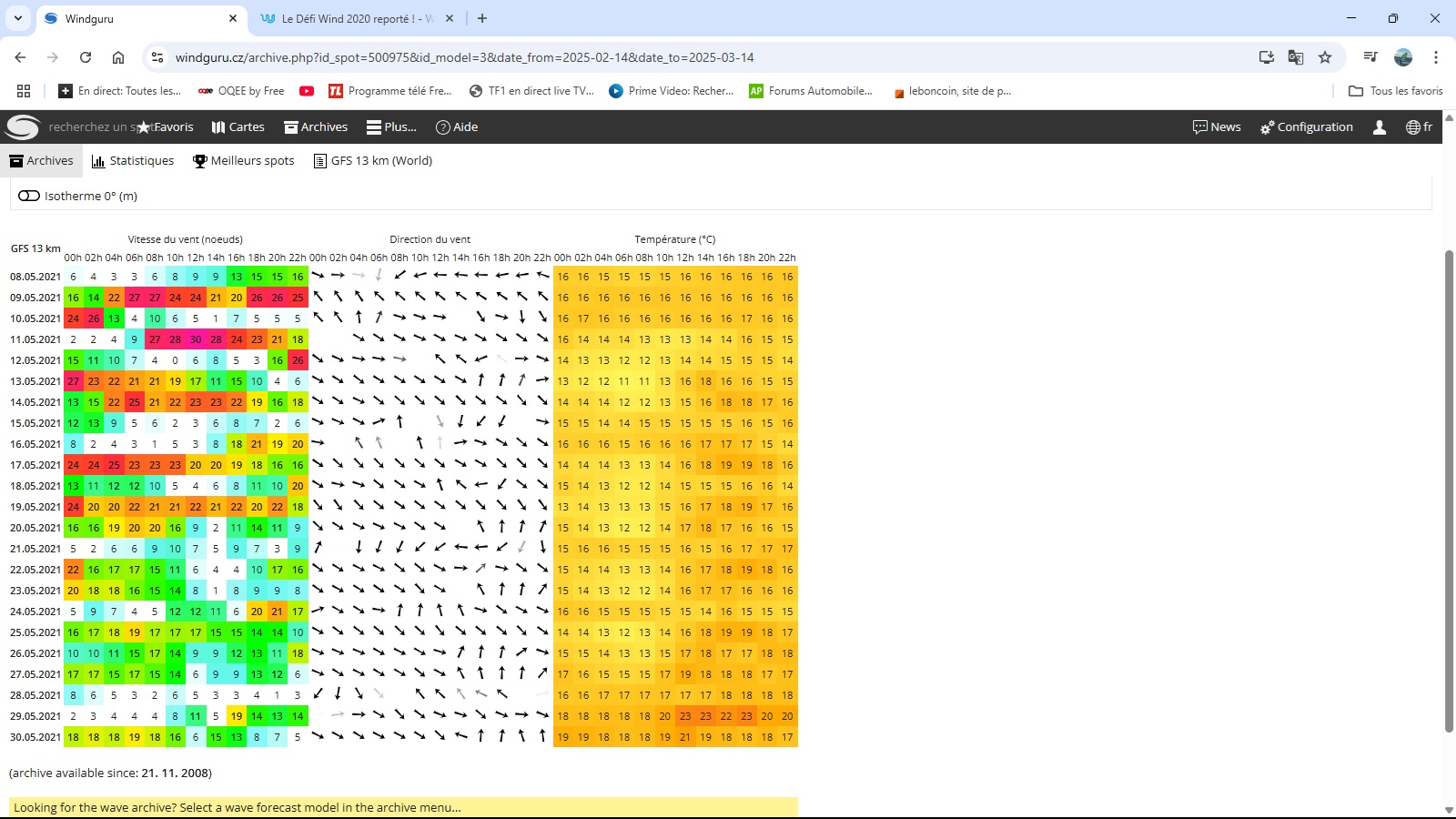
Task: Expand the Plus... menu
Action: point(391,127)
